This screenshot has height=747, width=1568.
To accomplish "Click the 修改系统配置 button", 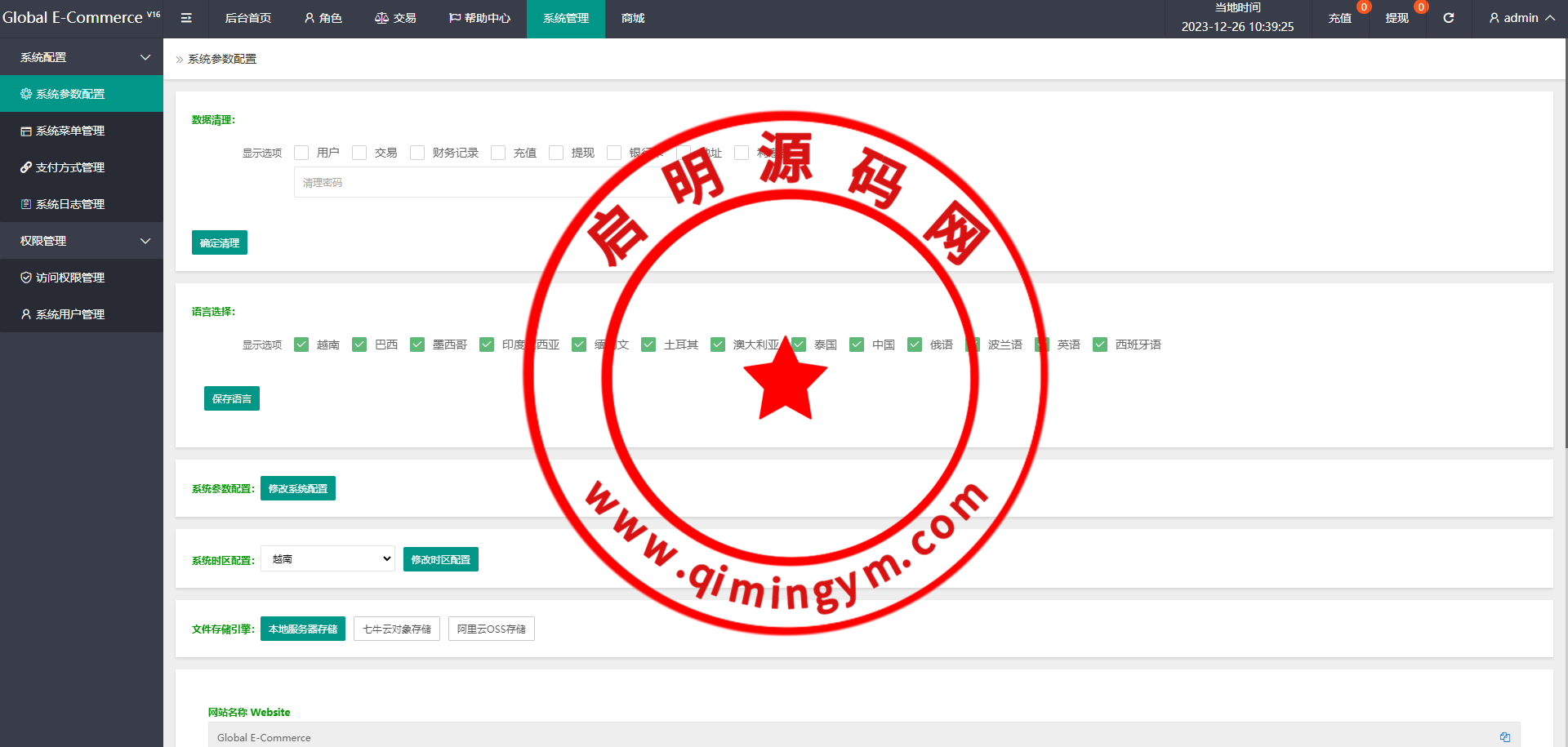I will click(298, 488).
